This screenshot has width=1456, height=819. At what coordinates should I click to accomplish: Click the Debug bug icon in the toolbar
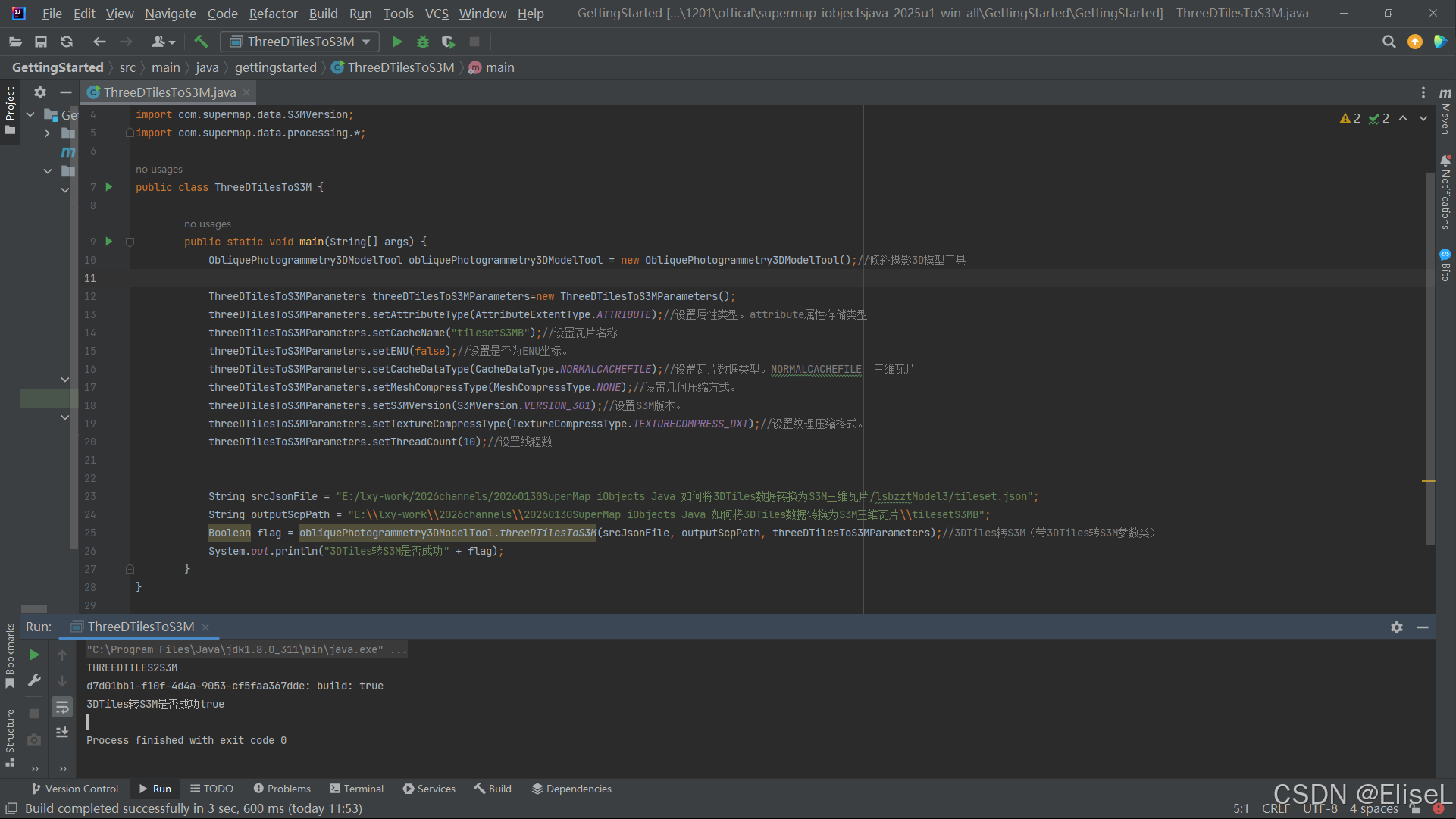423,42
